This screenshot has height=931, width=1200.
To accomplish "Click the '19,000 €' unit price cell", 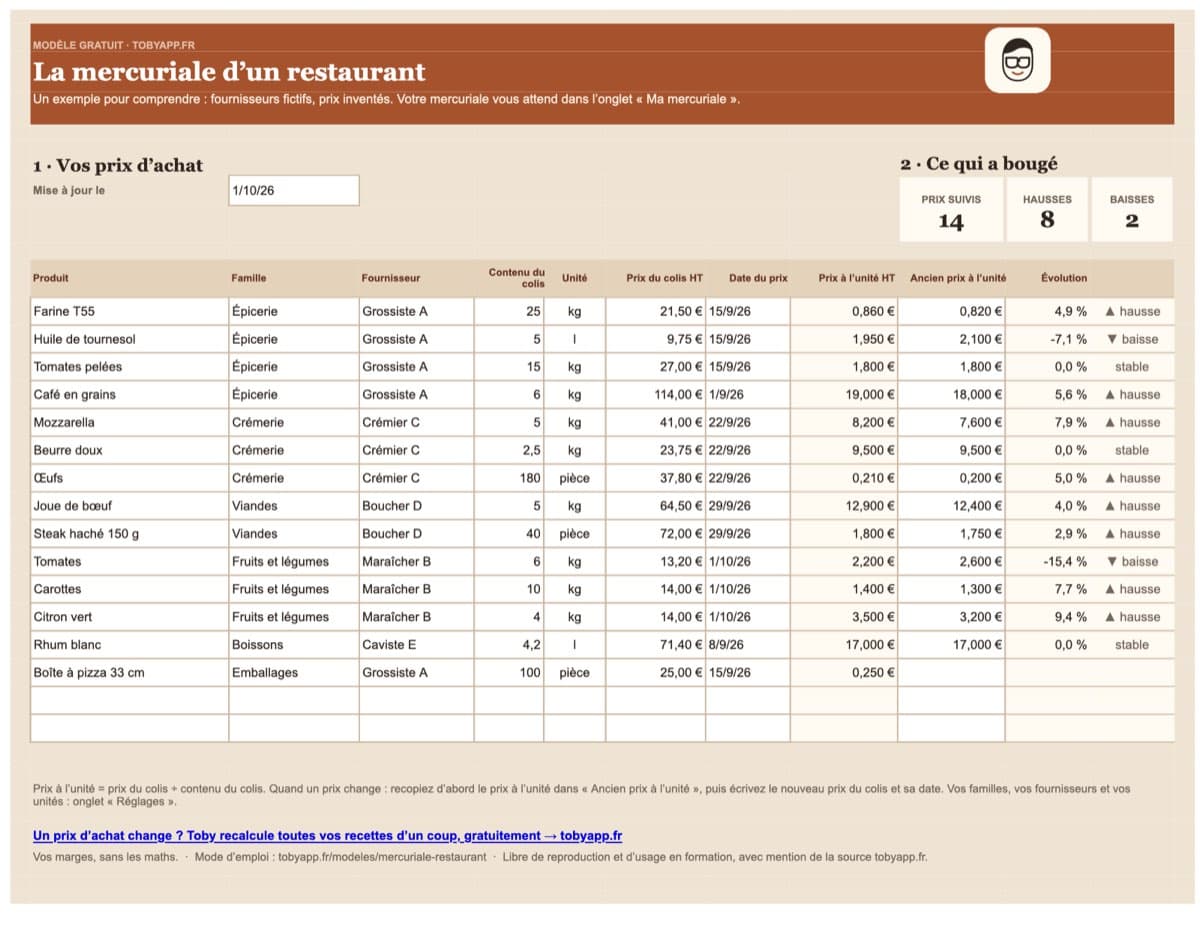I will 844,394.
